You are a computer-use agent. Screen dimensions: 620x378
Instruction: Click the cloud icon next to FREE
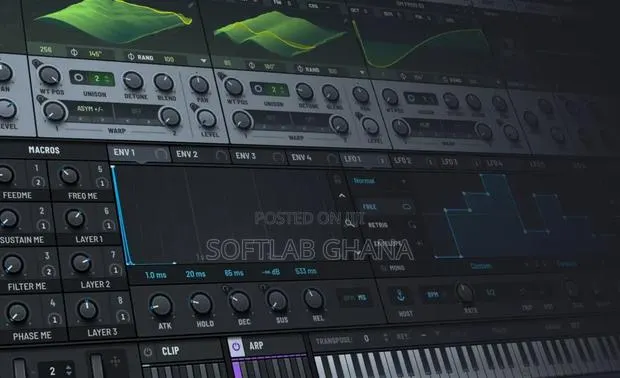(406, 206)
